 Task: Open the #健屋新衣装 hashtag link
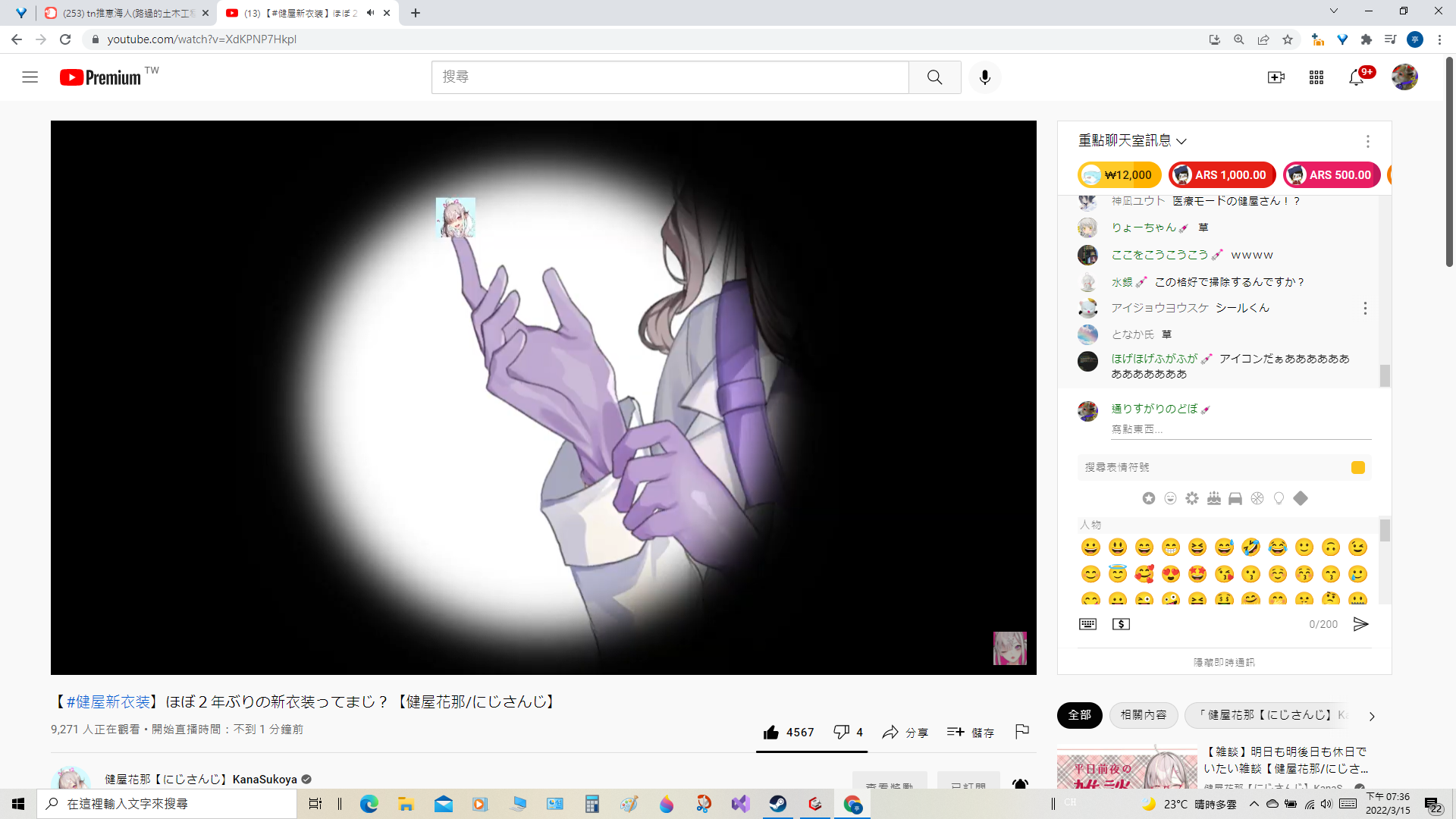[108, 701]
